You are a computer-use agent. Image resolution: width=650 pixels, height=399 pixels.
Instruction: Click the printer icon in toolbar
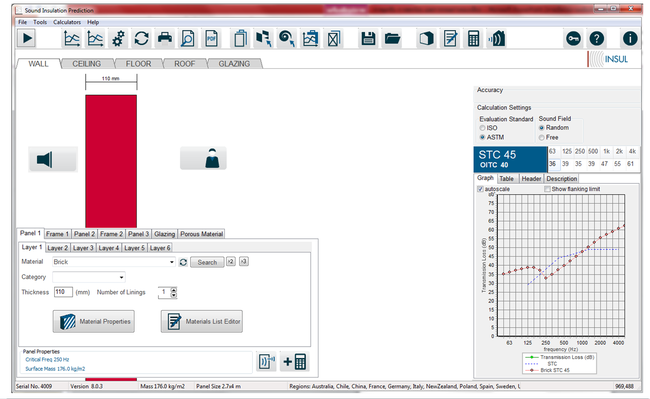[x=165, y=39]
